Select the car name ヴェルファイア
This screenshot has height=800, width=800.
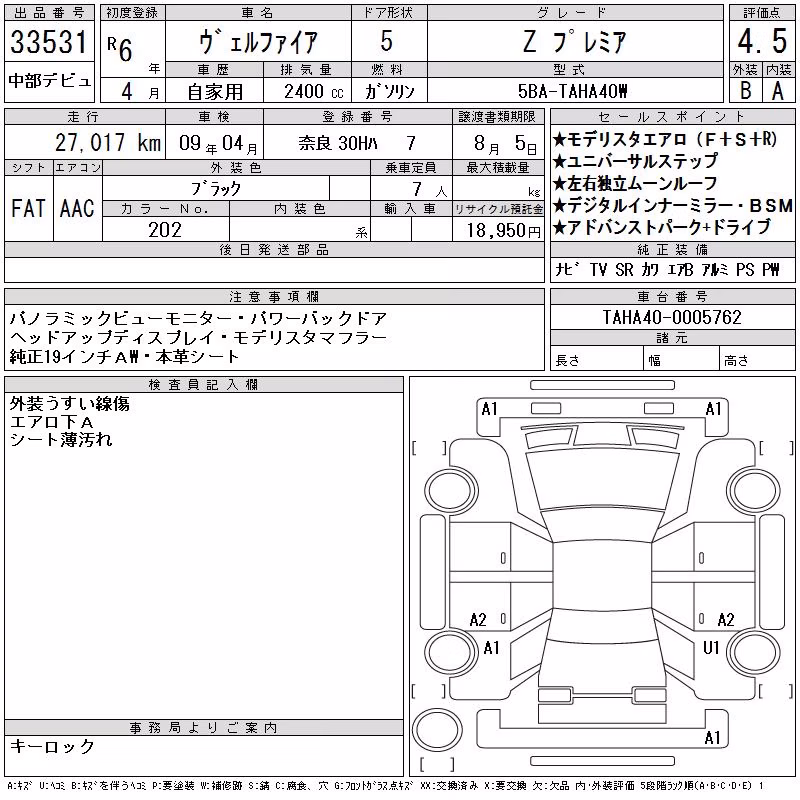click(258, 42)
